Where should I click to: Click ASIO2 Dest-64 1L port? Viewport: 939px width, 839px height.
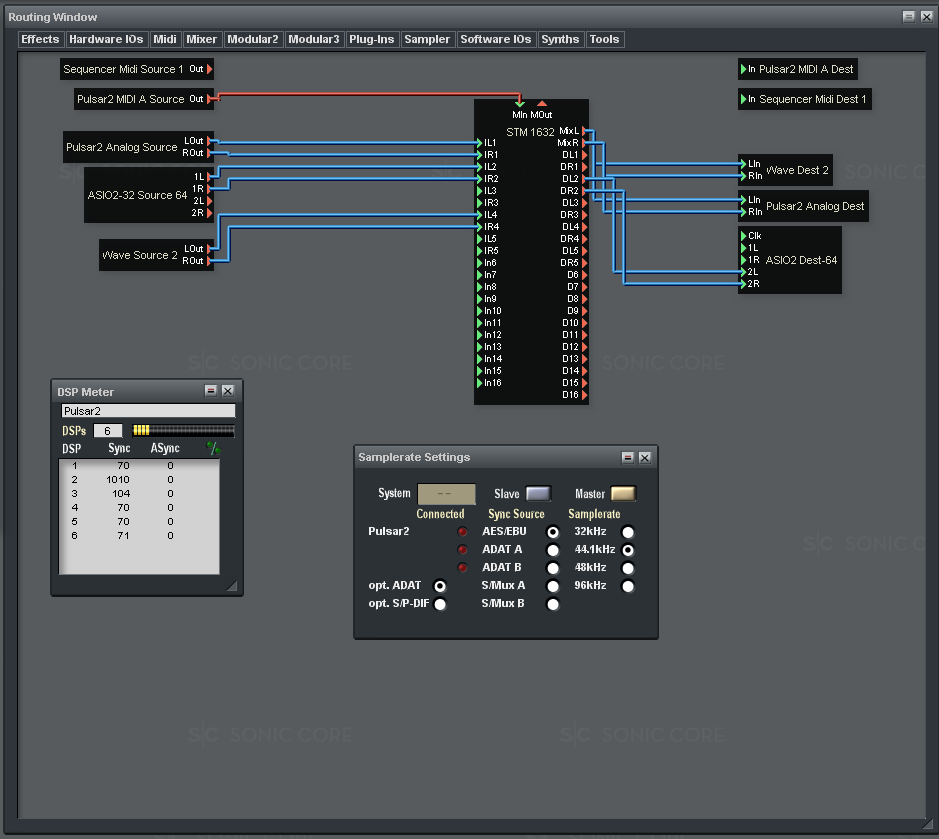tap(744, 248)
